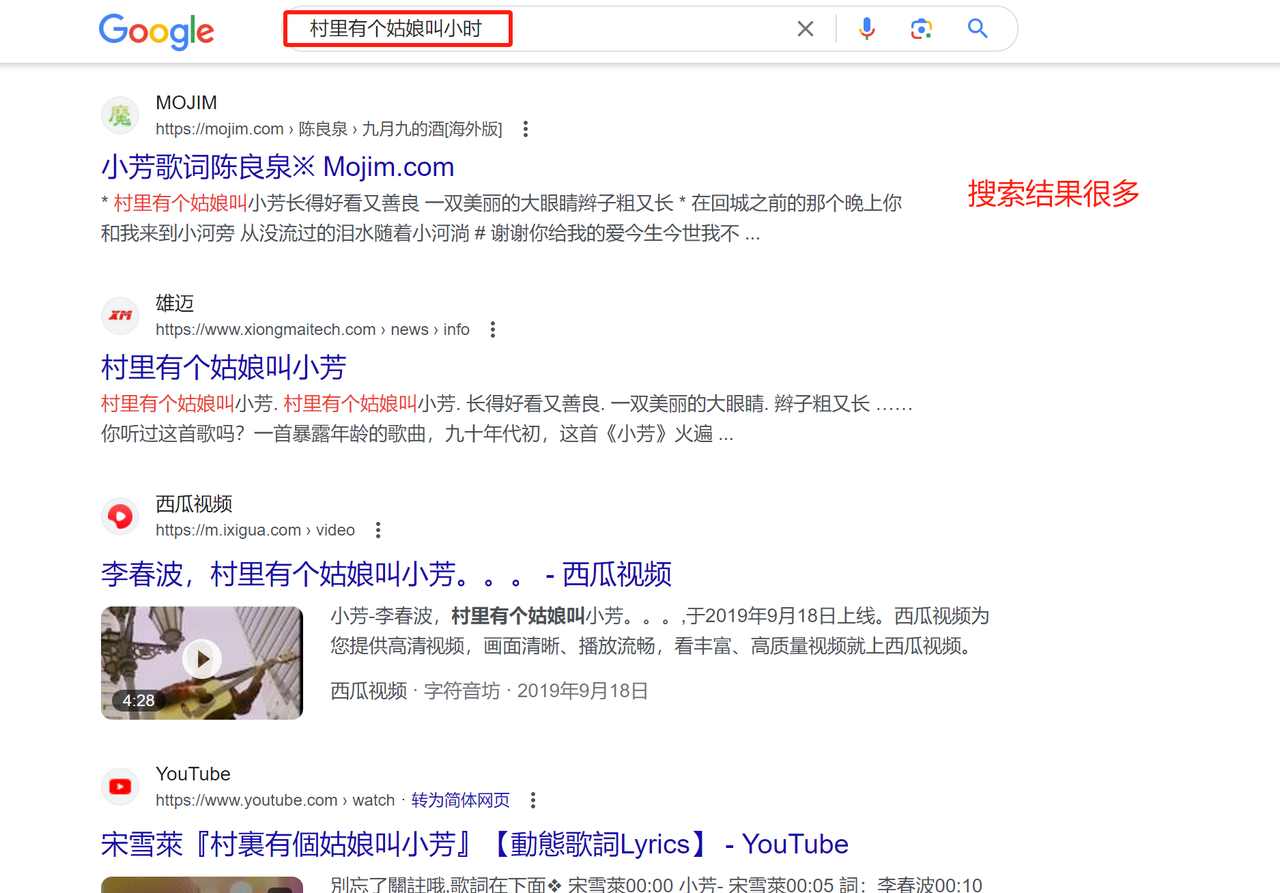Image resolution: width=1280 pixels, height=893 pixels.
Task: Open the 小芳歌词陈良泉 Mojim.com result
Action: coord(277,166)
